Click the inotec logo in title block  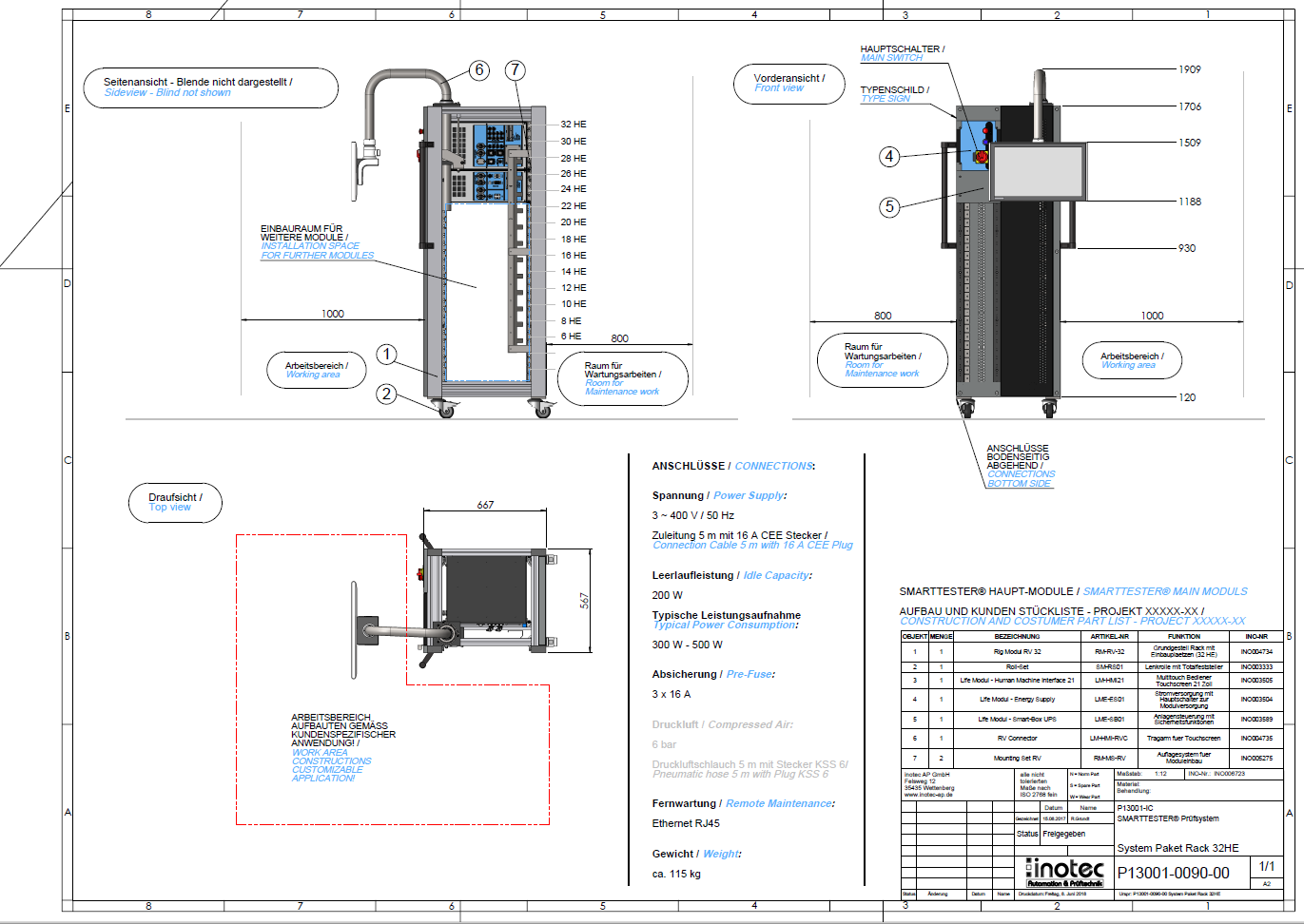click(1064, 872)
